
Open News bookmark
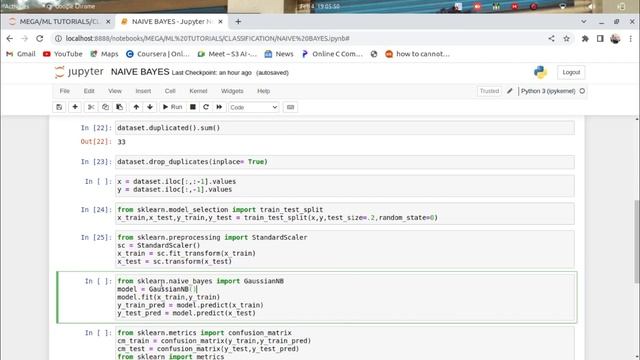tap(279, 54)
